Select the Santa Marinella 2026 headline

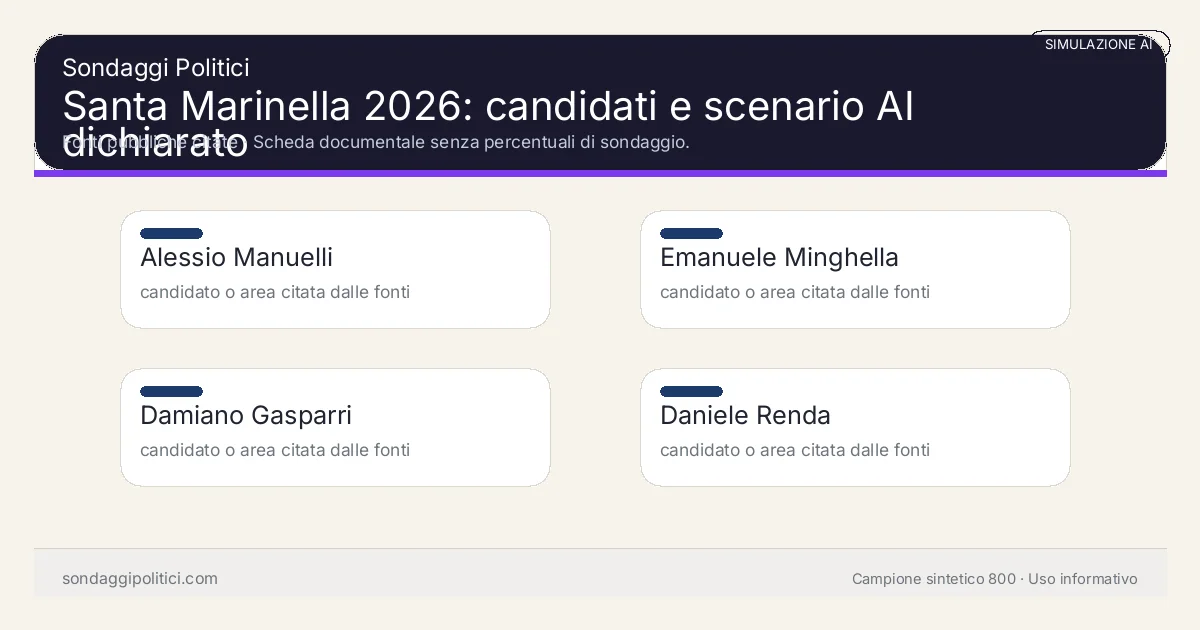coord(488,107)
